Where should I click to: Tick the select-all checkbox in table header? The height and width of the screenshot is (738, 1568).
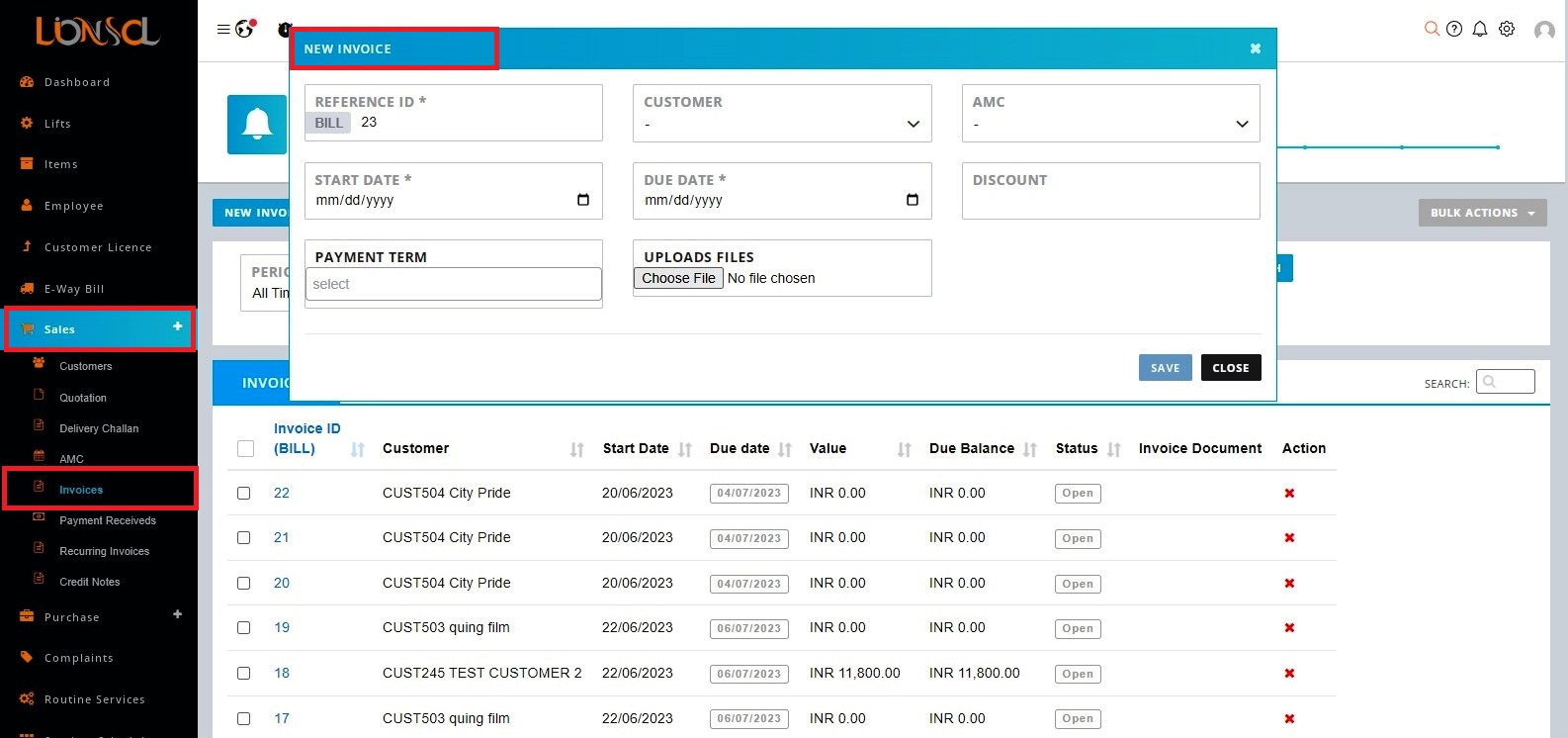click(x=245, y=449)
